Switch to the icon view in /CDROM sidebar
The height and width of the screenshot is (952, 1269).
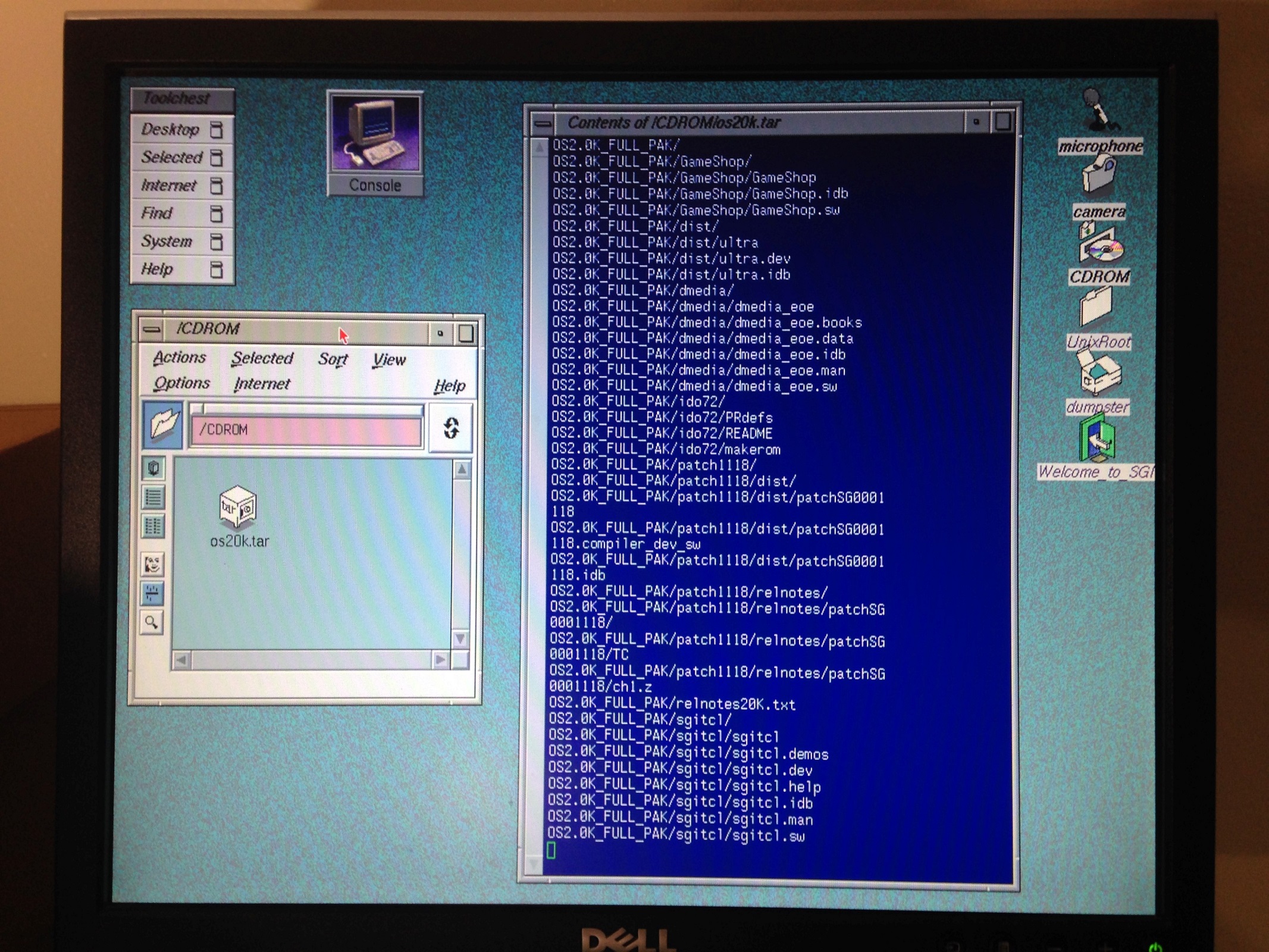click(x=153, y=468)
